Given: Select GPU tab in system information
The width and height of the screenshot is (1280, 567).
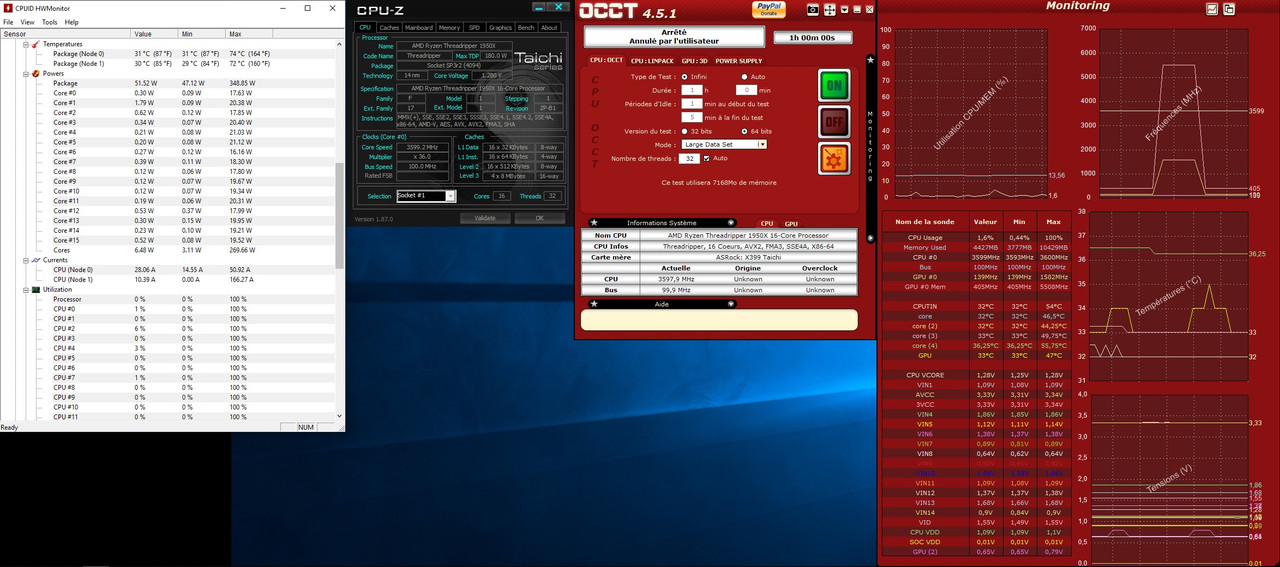Looking at the screenshot, I should coord(791,224).
